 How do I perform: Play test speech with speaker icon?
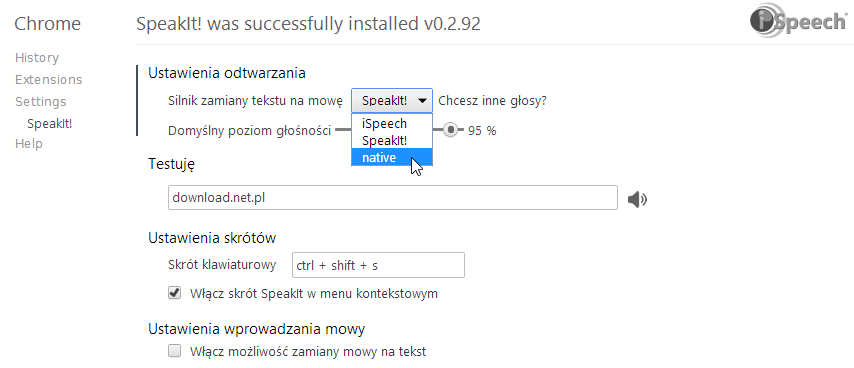pyautogui.click(x=637, y=200)
